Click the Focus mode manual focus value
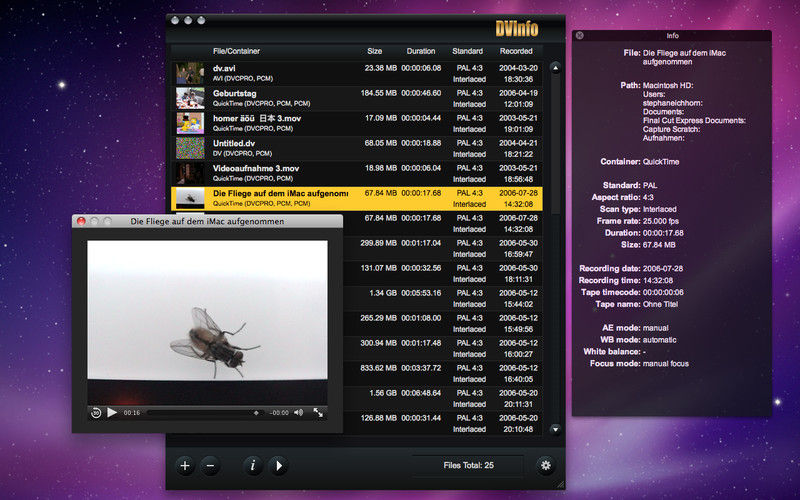Image resolution: width=800 pixels, height=500 pixels. click(x=666, y=364)
